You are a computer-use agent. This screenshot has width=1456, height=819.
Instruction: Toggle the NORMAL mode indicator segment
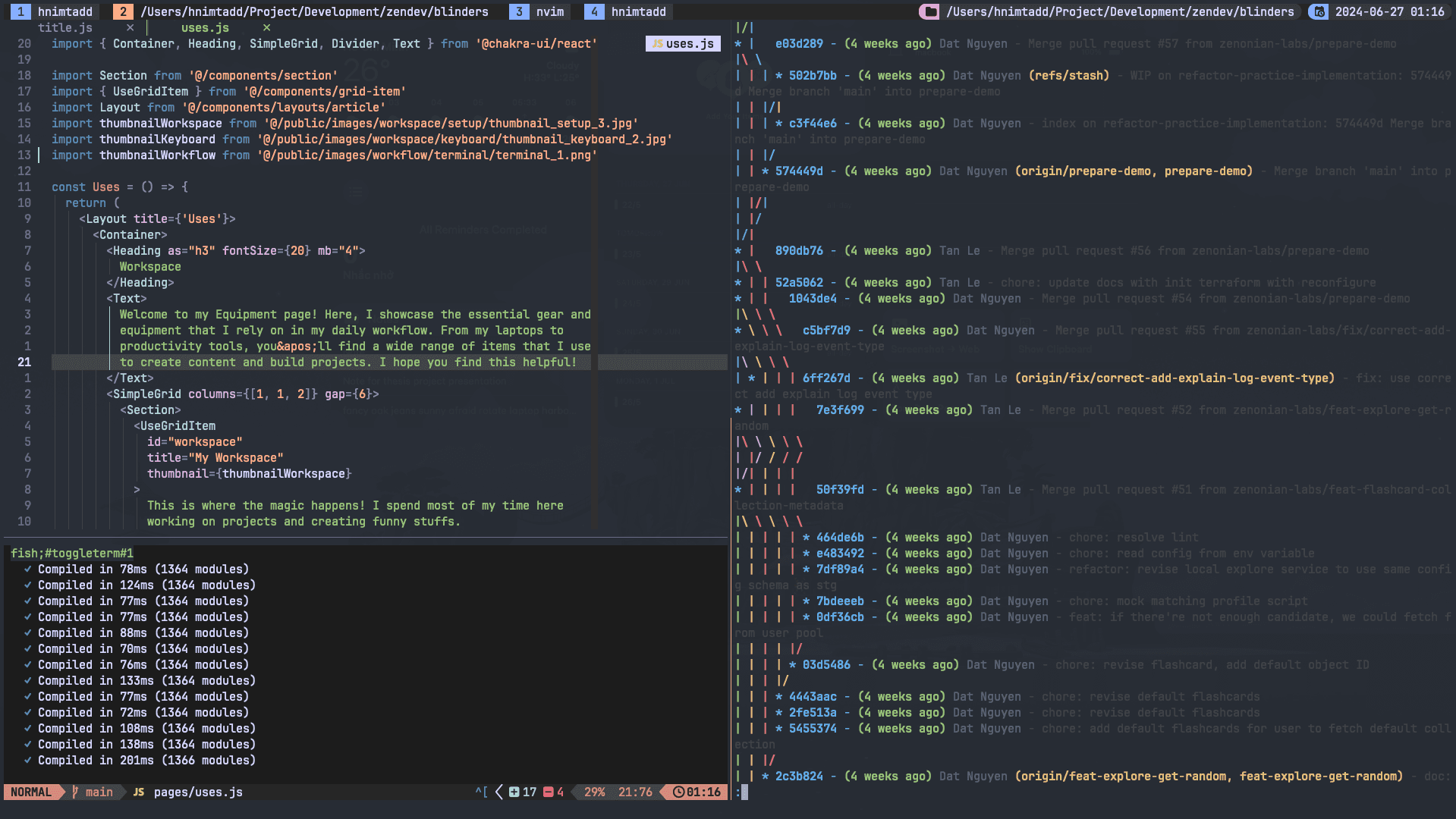point(30,792)
